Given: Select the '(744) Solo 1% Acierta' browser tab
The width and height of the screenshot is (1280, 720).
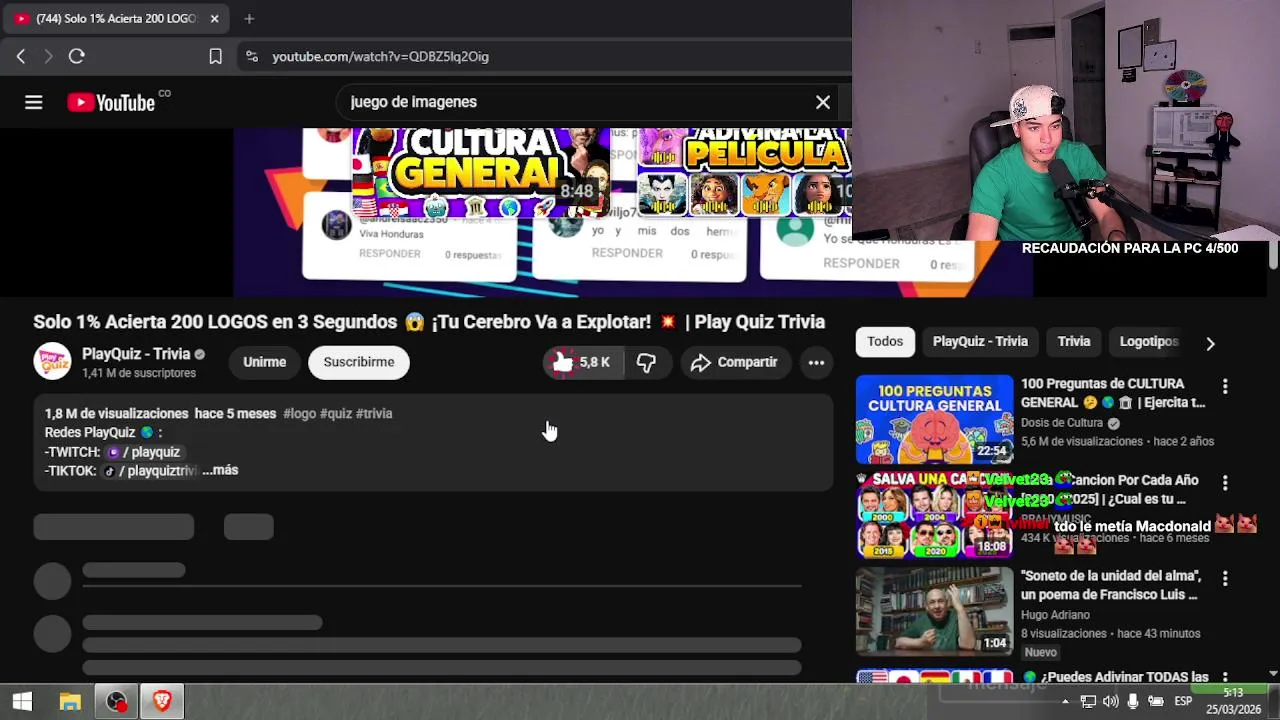Looking at the screenshot, I should [x=116, y=18].
